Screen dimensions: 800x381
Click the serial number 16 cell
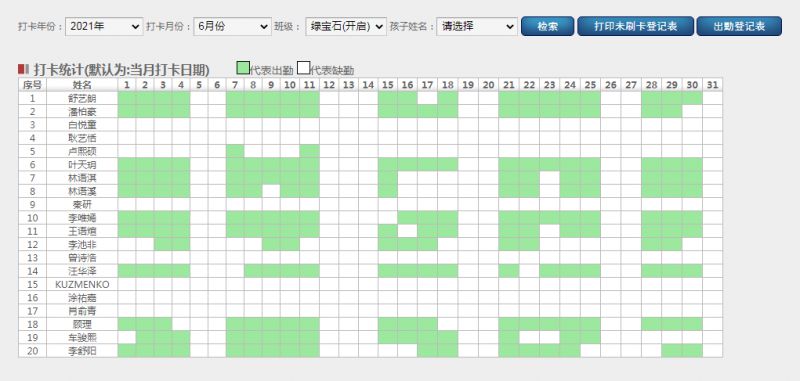[x=32, y=297]
